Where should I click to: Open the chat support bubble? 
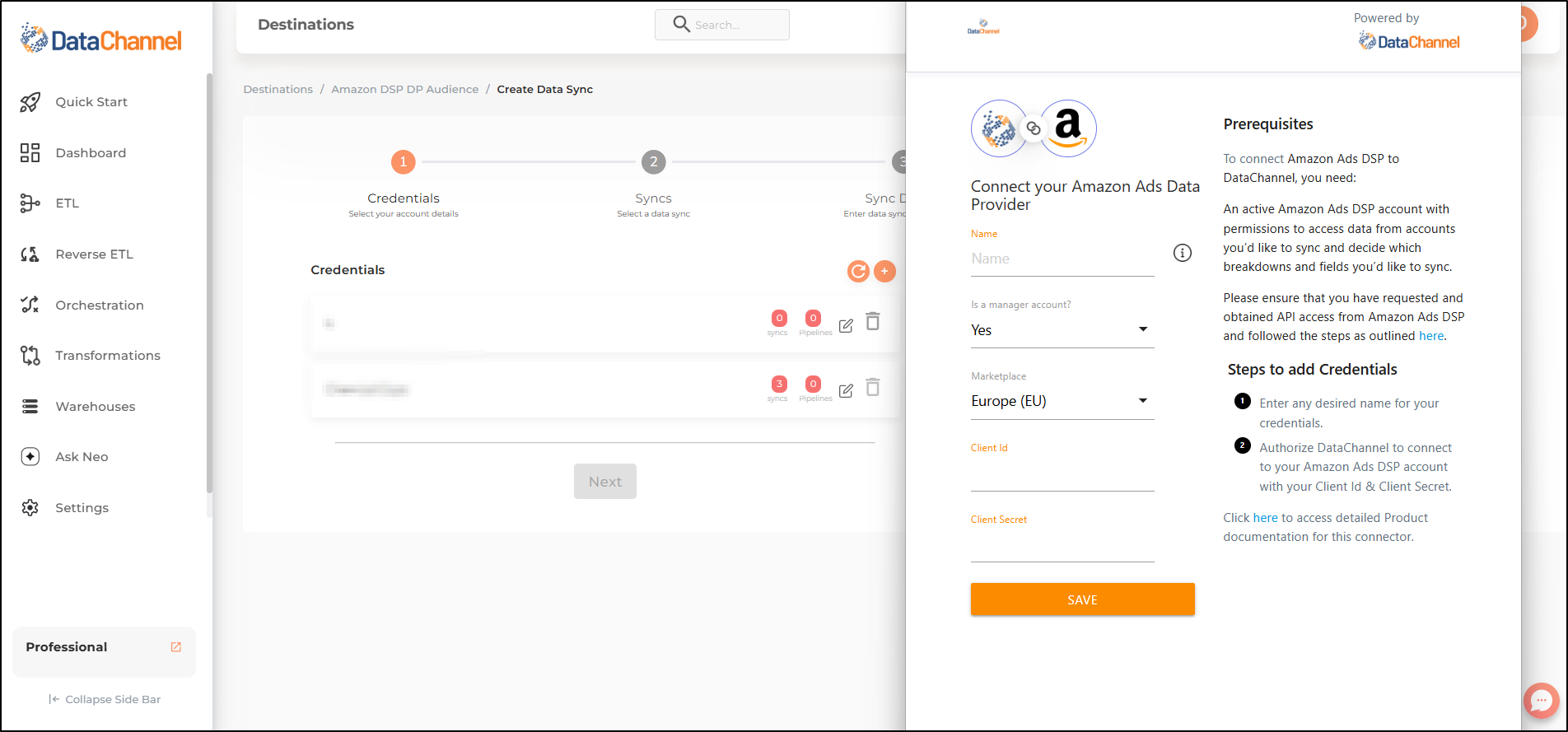1541,701
